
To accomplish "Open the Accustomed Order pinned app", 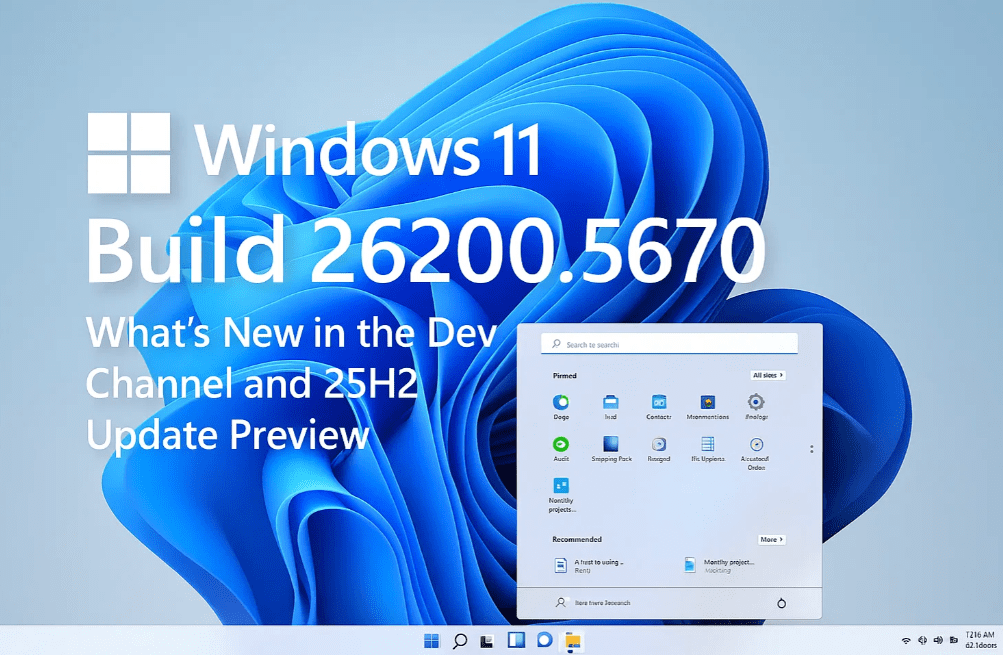I will point(755,448).
